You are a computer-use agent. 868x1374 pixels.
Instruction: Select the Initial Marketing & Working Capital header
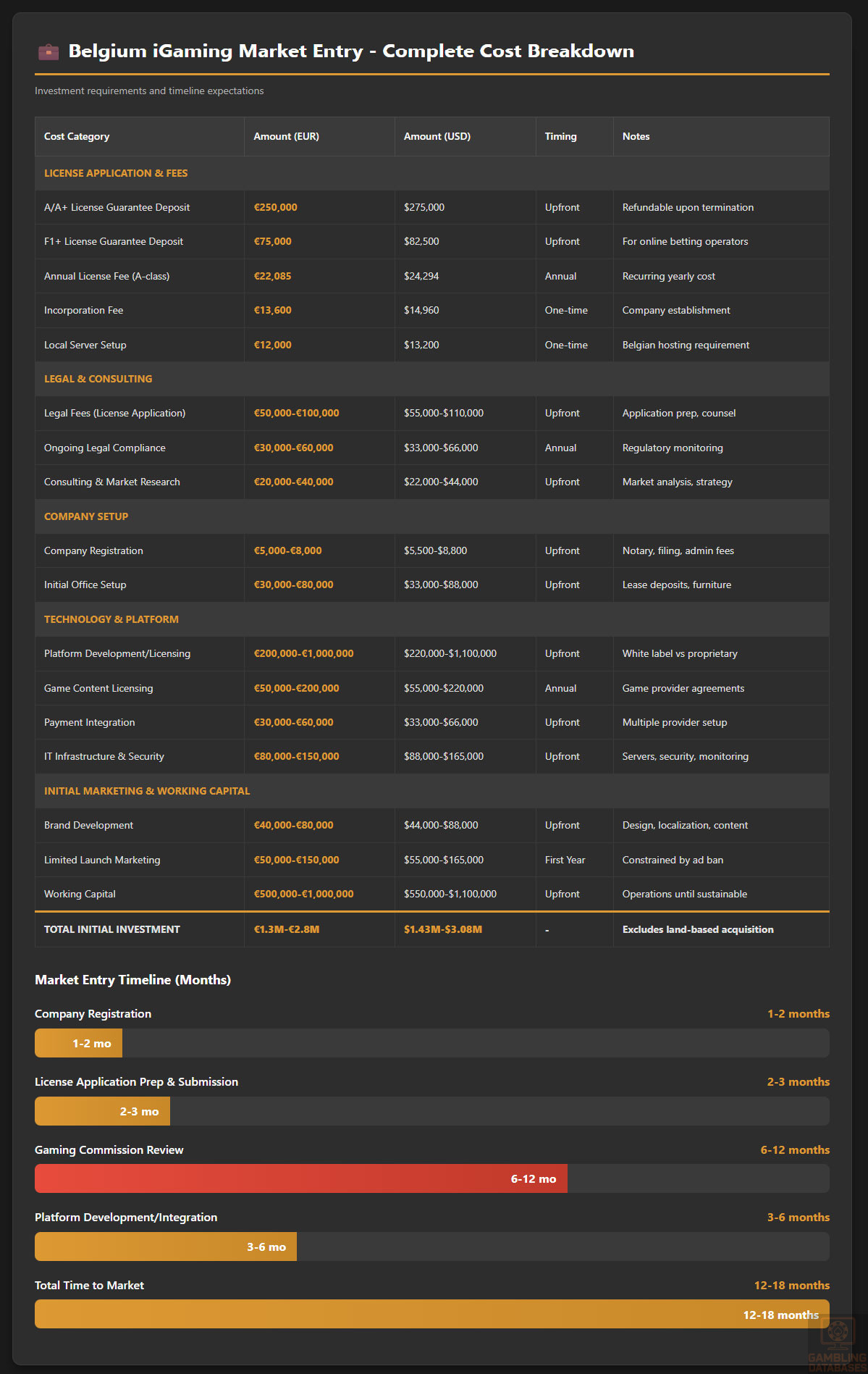point(147,791)
